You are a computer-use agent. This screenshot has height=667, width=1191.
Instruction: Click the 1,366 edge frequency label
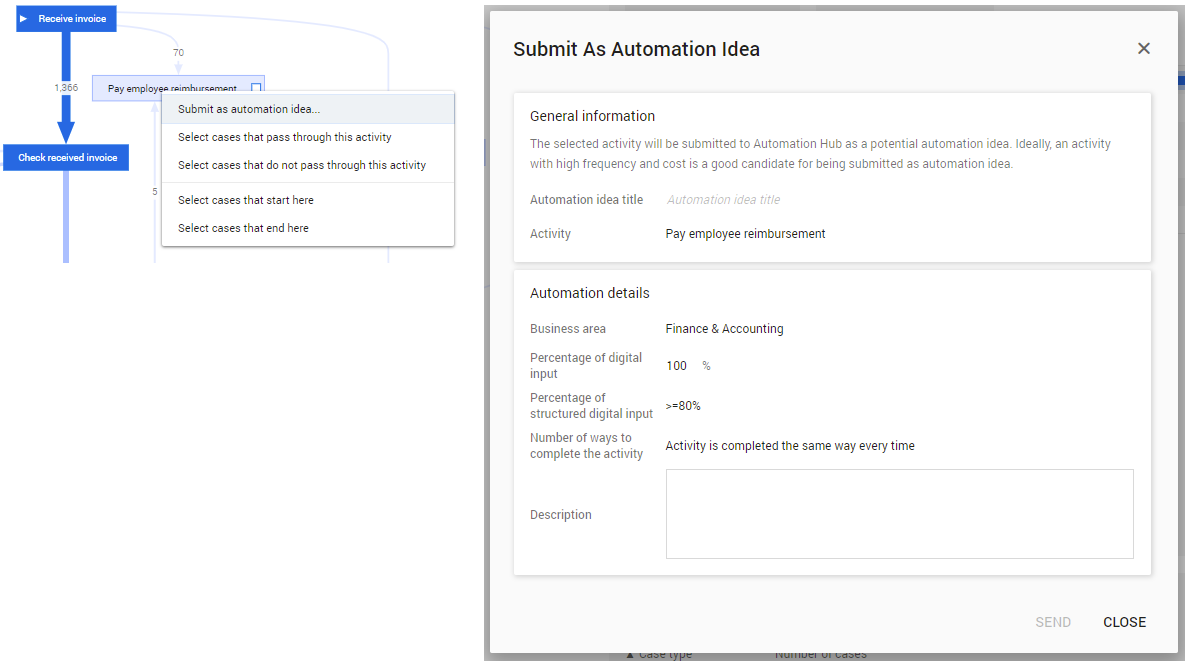pos(66,88)
